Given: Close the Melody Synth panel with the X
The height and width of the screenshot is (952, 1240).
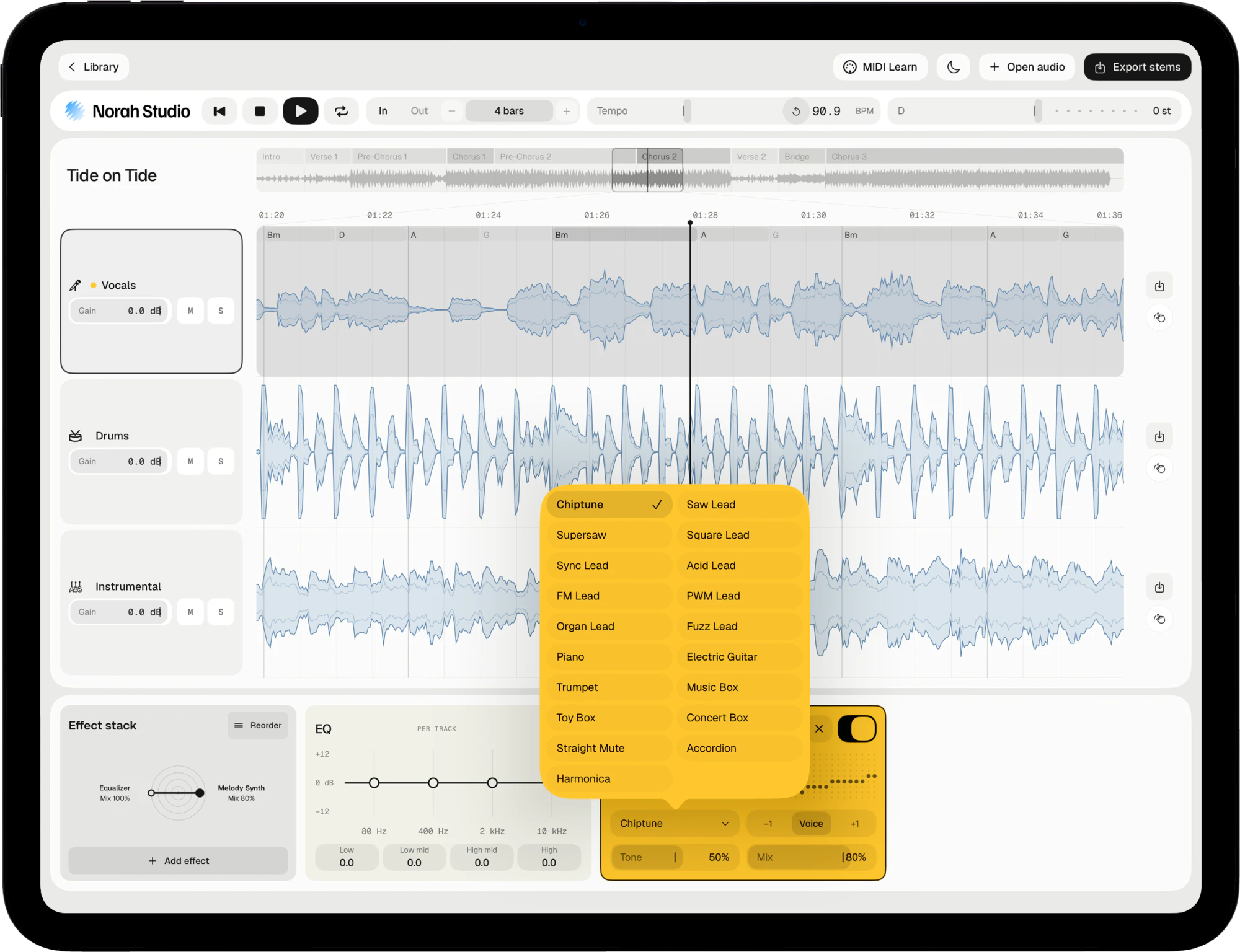Looking at the screenshot, I should 819,729.
